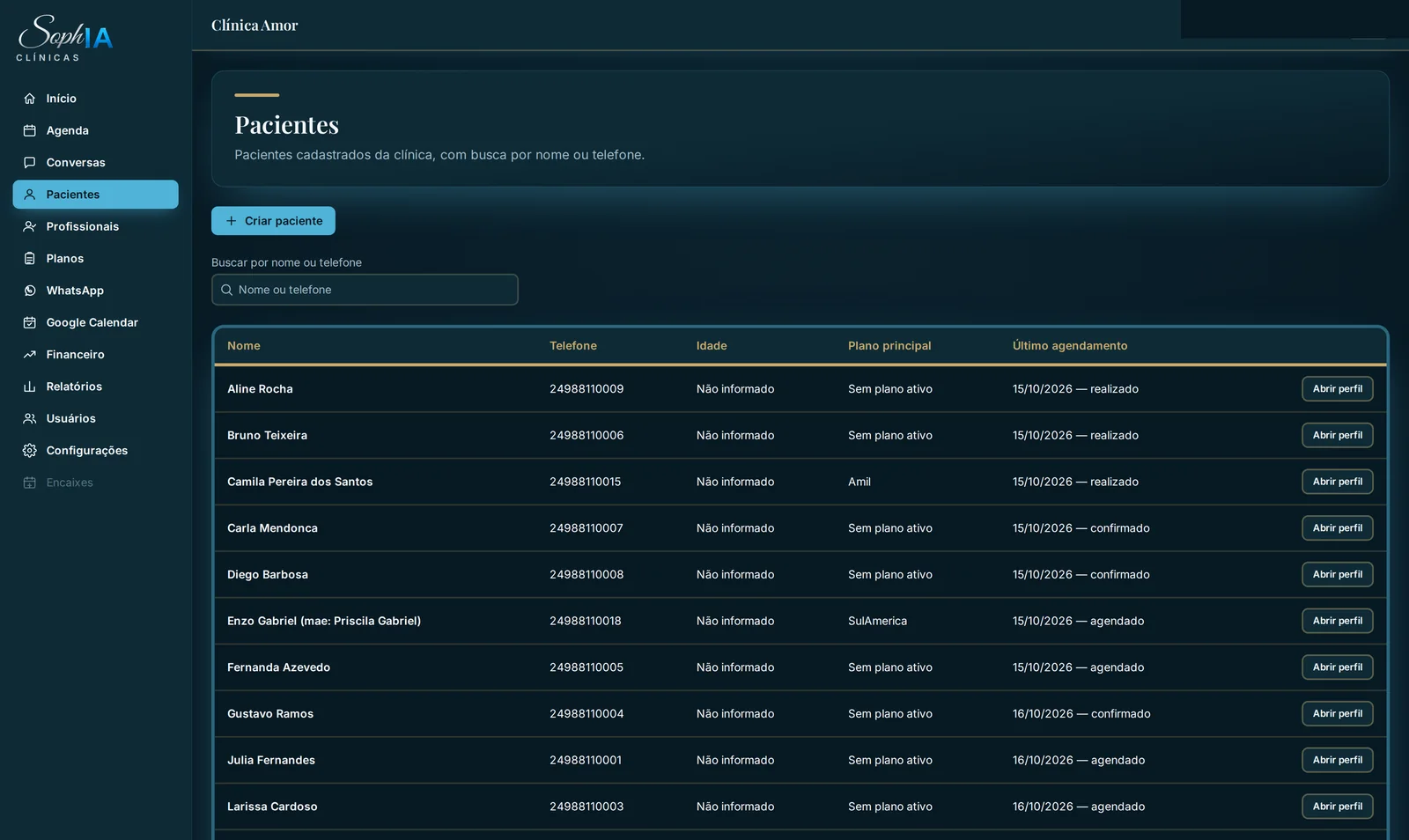1409x840 pixels.
Task: Click the Conversas chat bubble icon
Action: [30, 163]
